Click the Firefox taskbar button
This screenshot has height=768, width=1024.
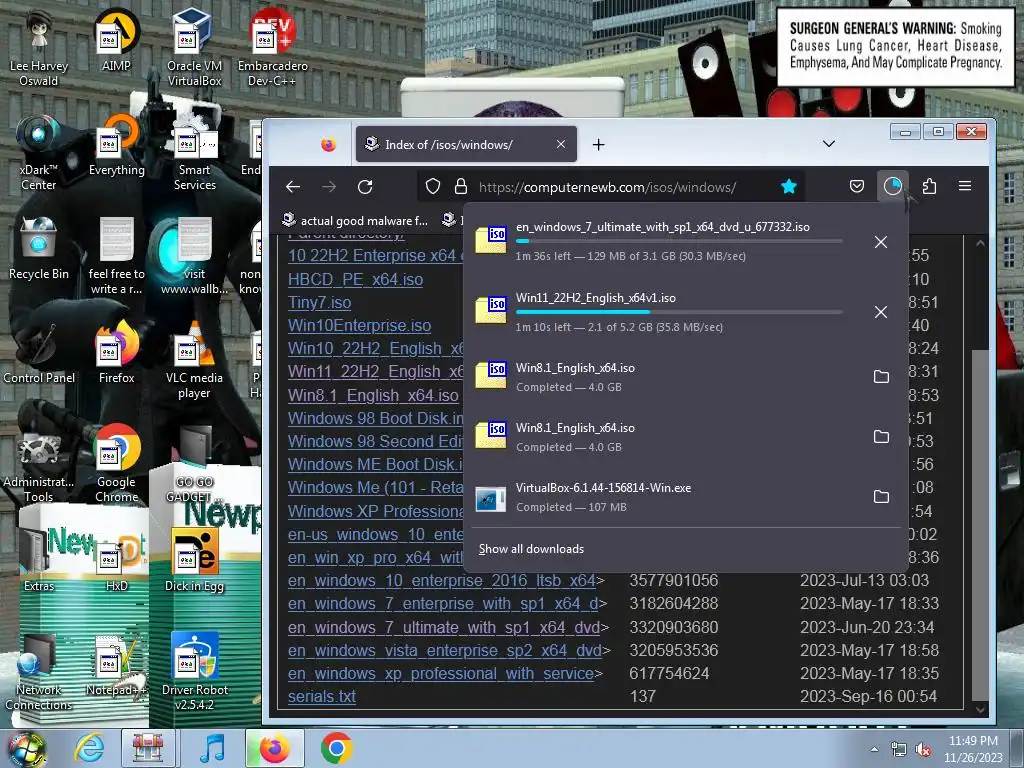274,748
